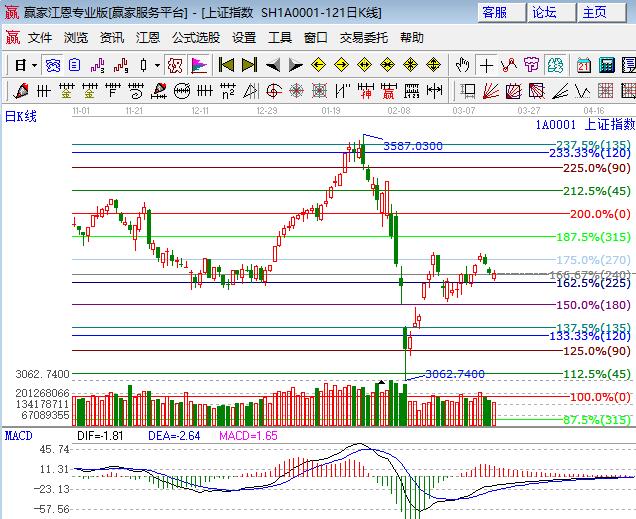Click the 客服 button
636x519 pixels.
tap(494, 12)
